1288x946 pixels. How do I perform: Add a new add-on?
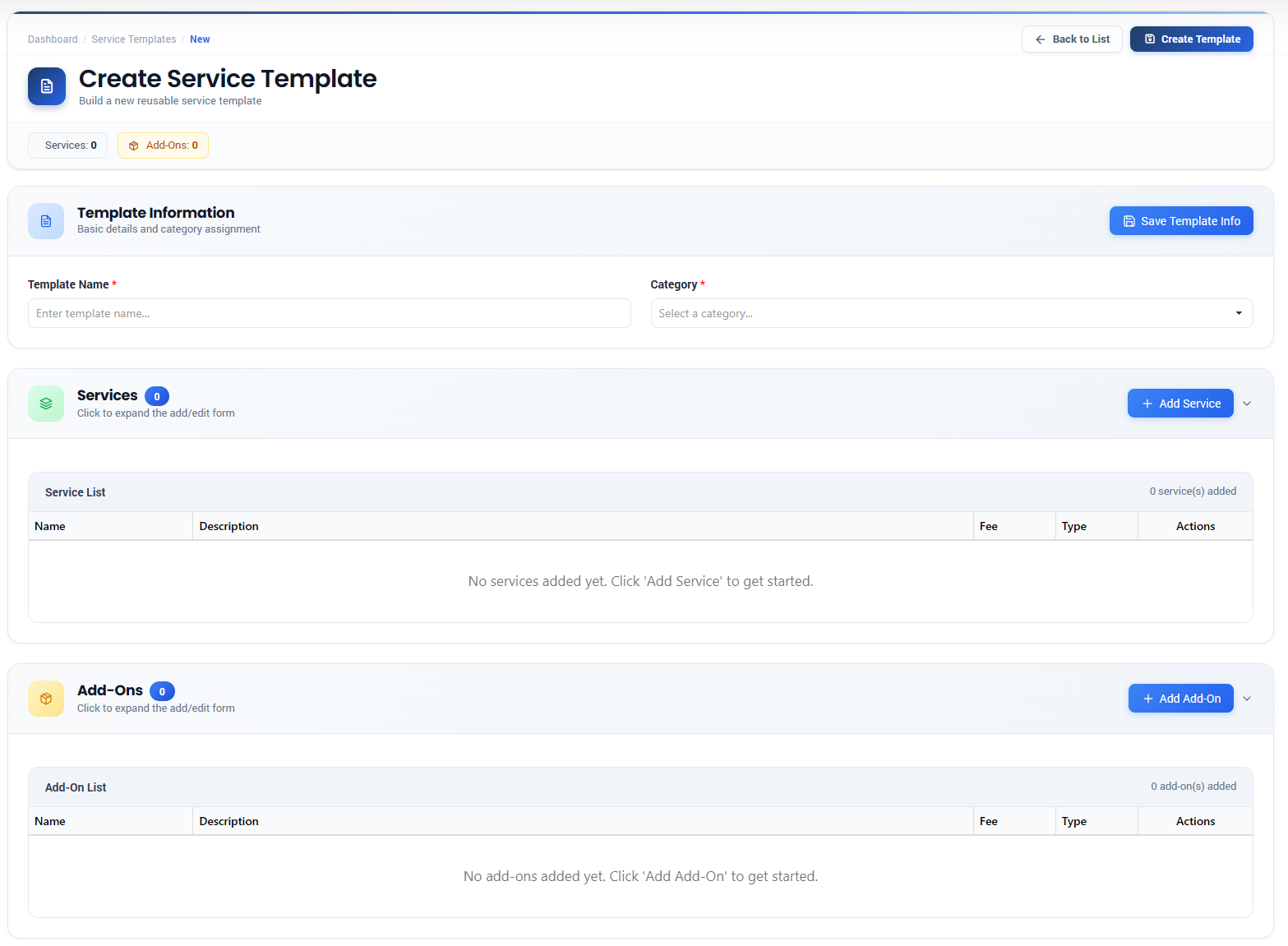tap(1181, 699)
